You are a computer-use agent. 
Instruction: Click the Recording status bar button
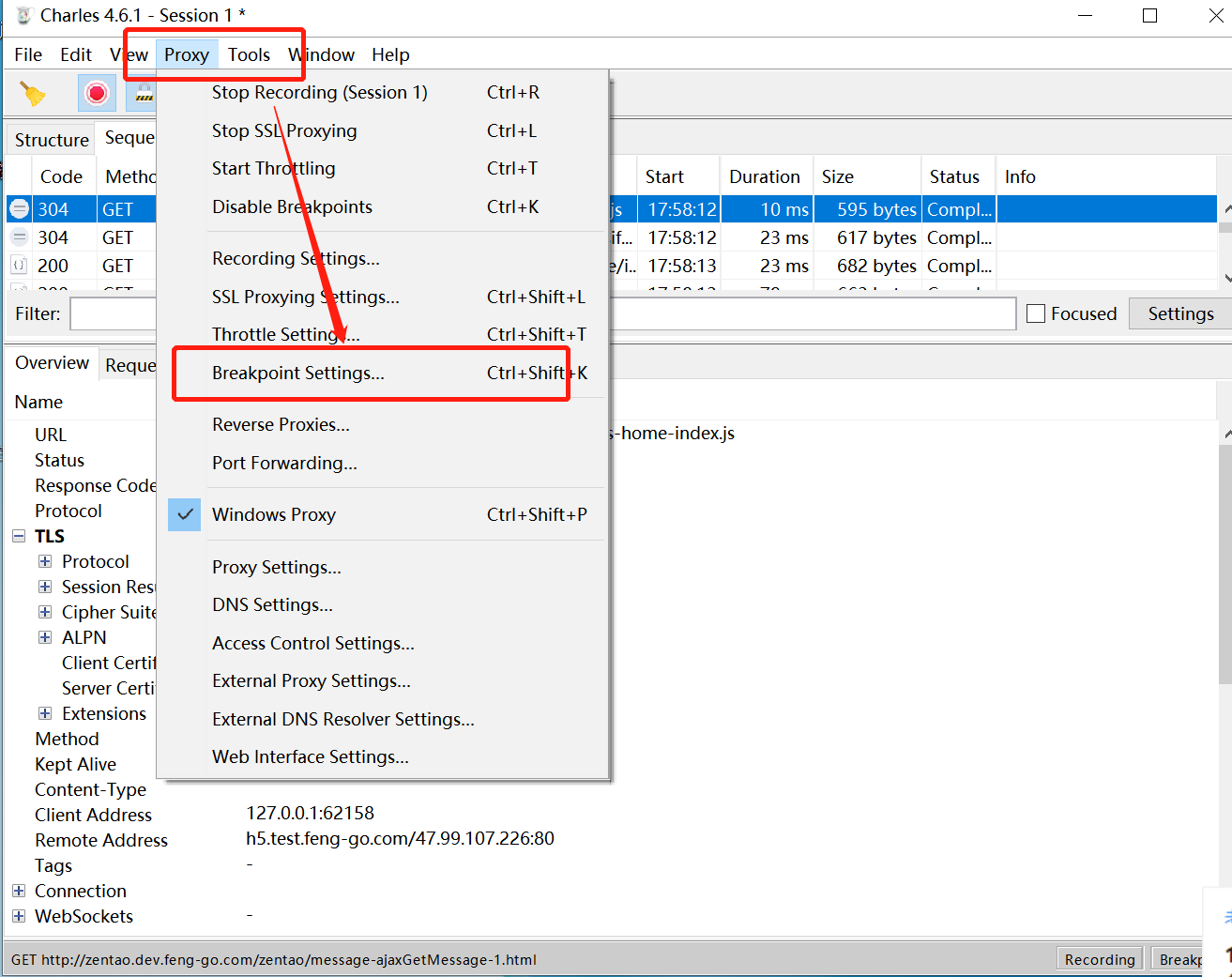pyautogui.click(x=1100, y=959)
